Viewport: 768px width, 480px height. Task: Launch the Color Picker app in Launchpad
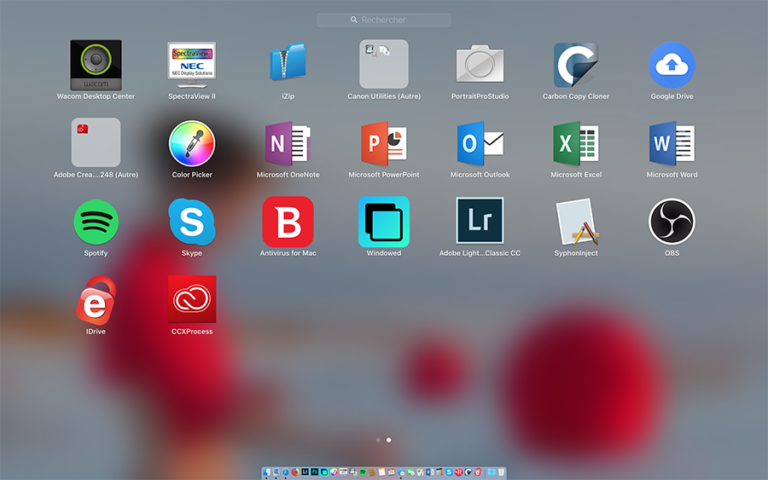[x=192, y=143]
